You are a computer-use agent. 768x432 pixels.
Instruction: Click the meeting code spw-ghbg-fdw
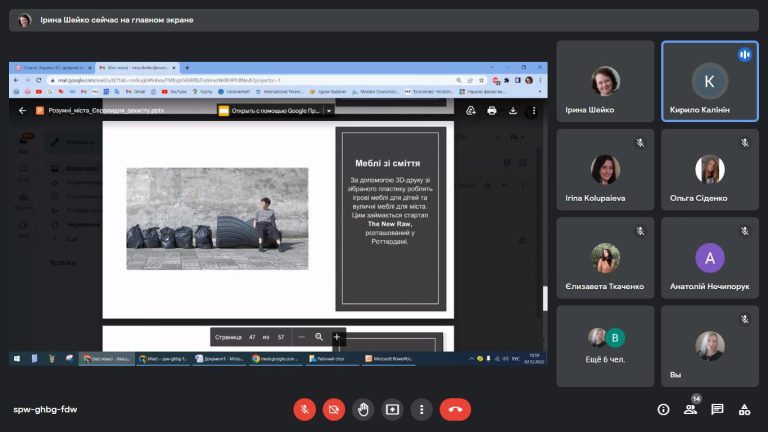click(45, 409)
